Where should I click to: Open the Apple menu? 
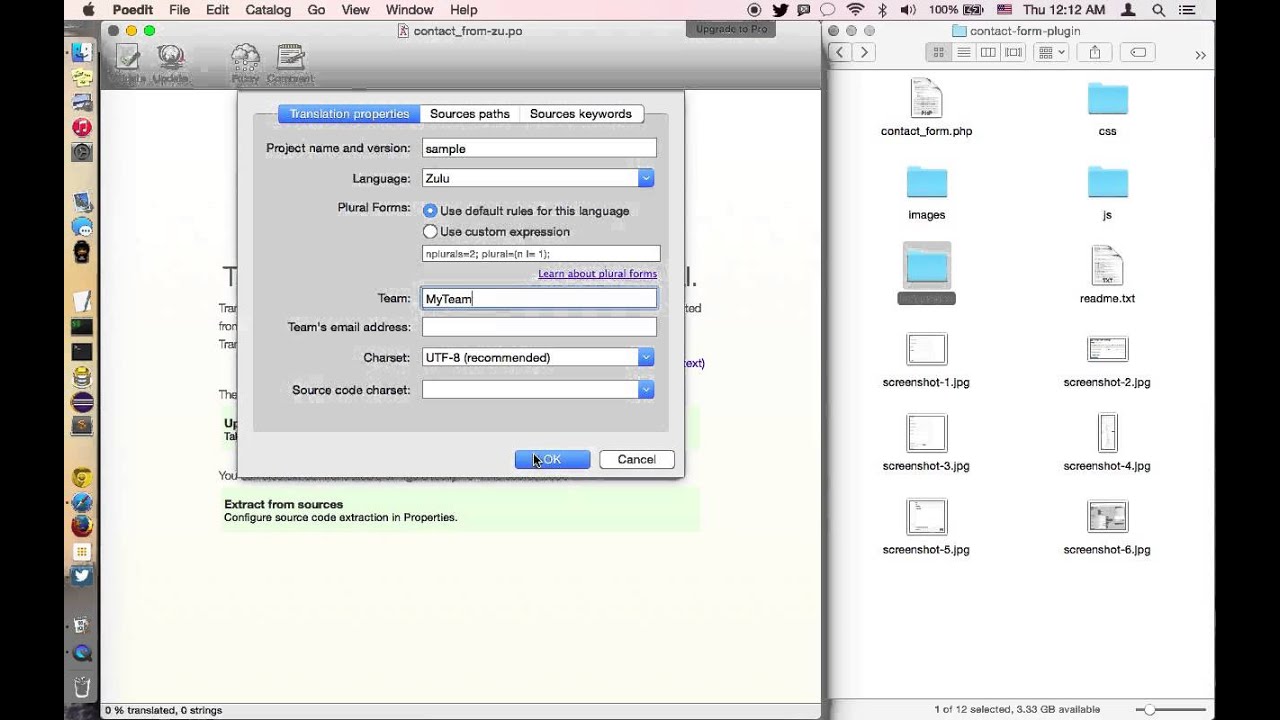(x=87, y=10)
